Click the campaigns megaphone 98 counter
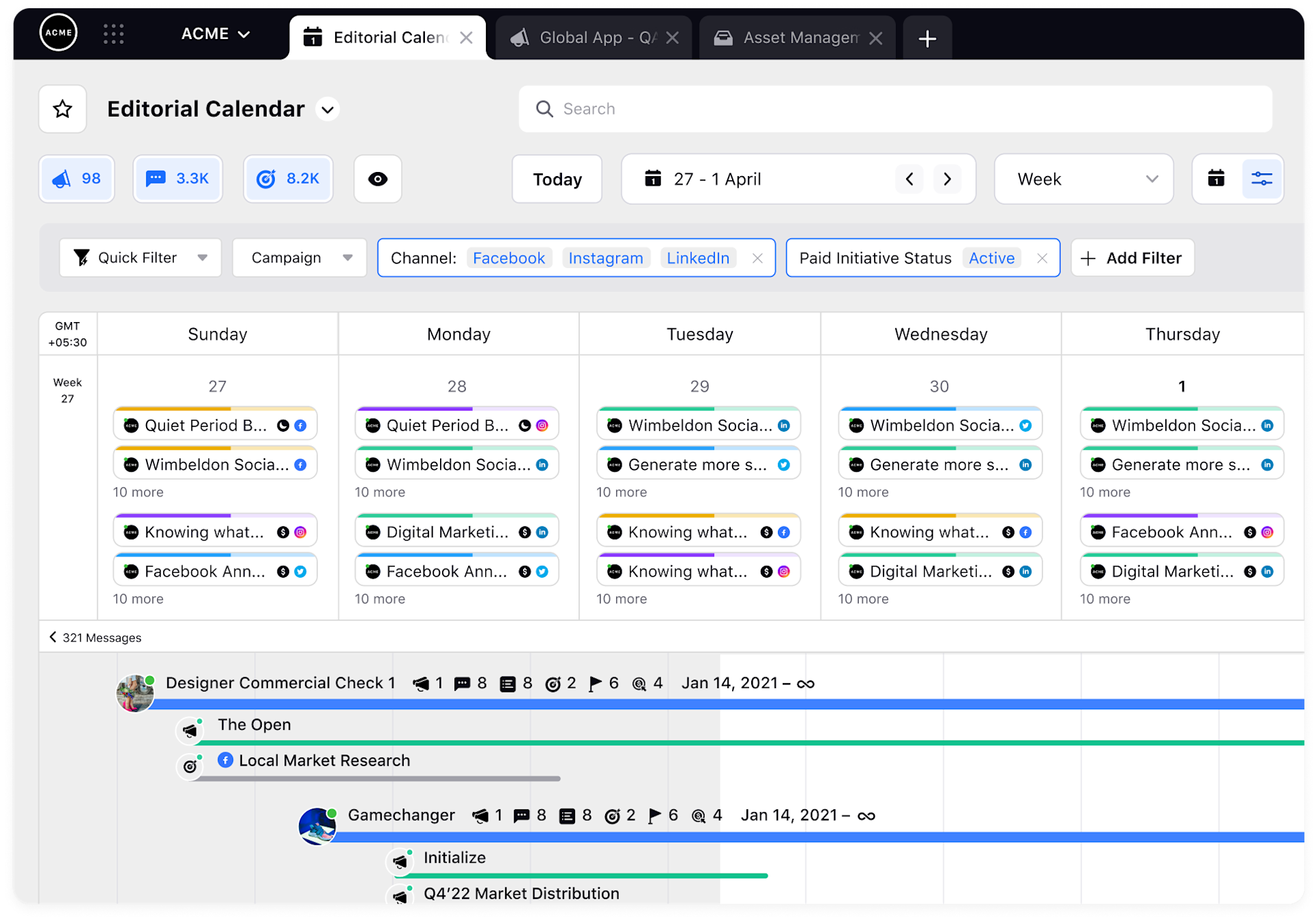The height and width of the screenshot is (921, 1316). [x=77, y=179]
